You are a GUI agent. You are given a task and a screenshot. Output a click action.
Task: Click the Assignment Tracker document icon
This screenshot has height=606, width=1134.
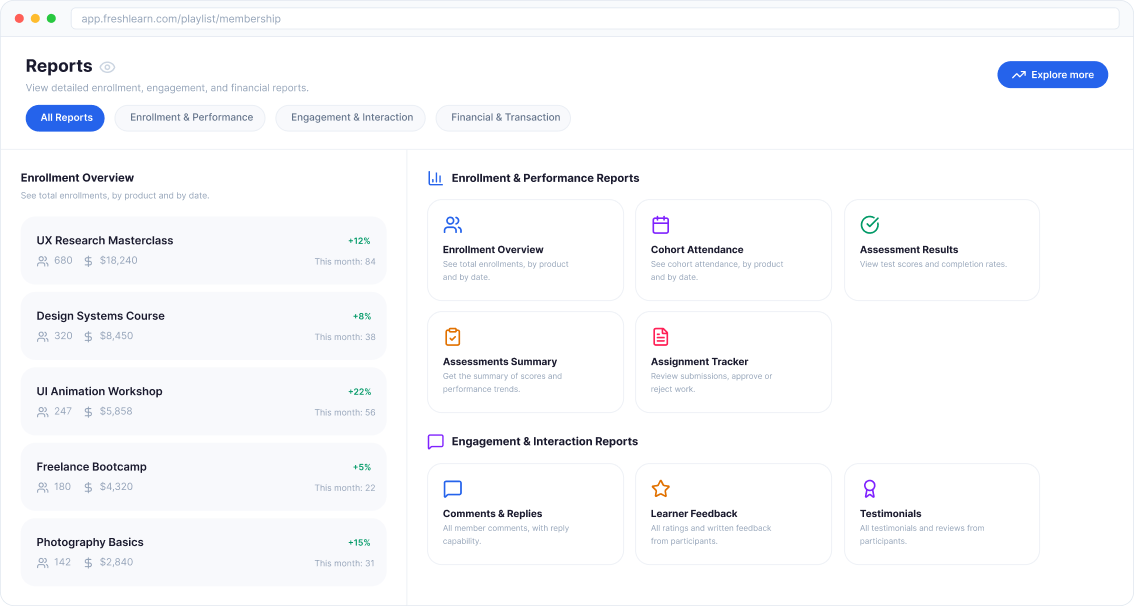click(x=660, y=337)
